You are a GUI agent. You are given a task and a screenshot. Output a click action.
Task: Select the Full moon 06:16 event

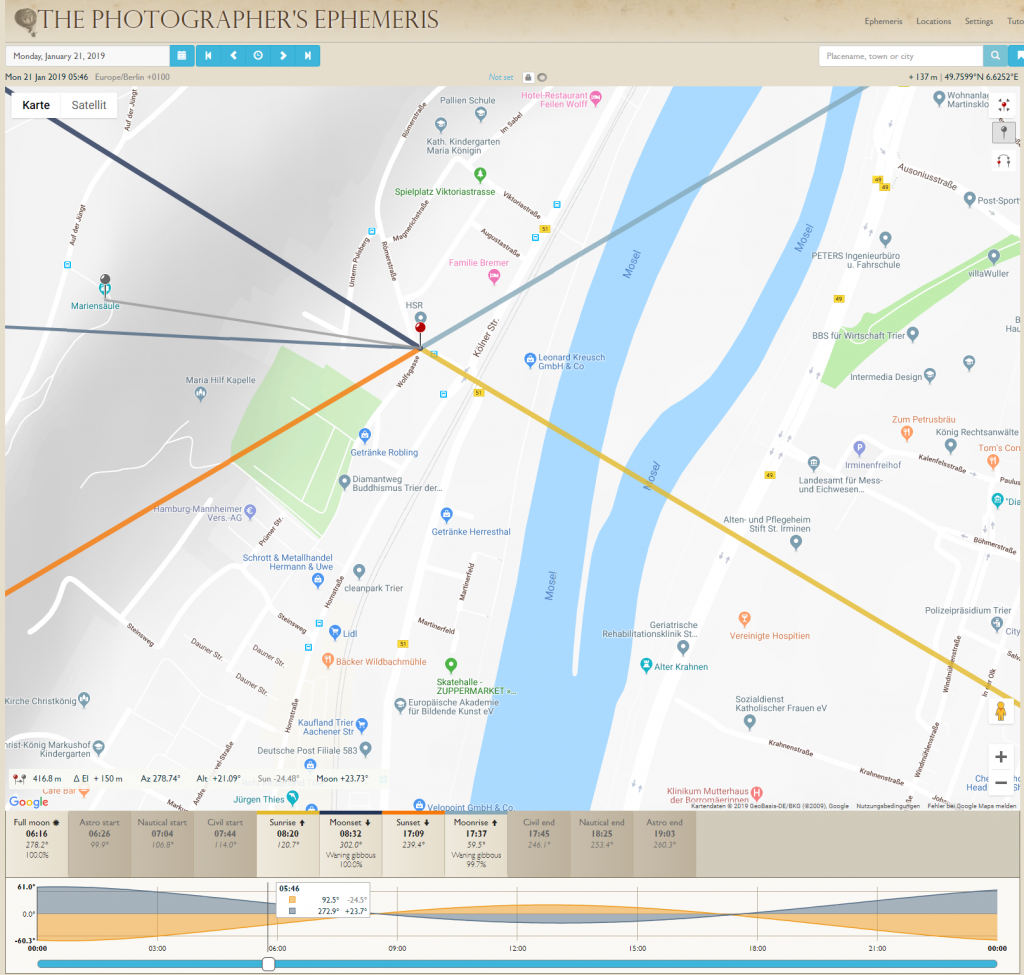coord(37,844)
